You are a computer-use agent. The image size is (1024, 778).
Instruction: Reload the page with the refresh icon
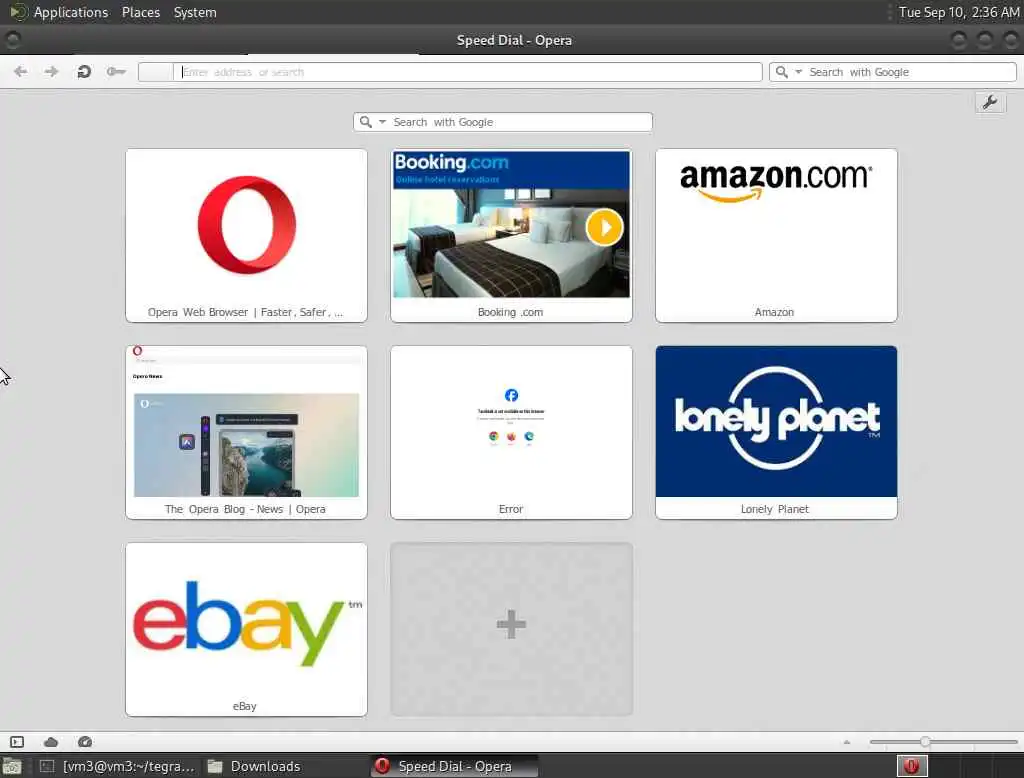[84, 72]
